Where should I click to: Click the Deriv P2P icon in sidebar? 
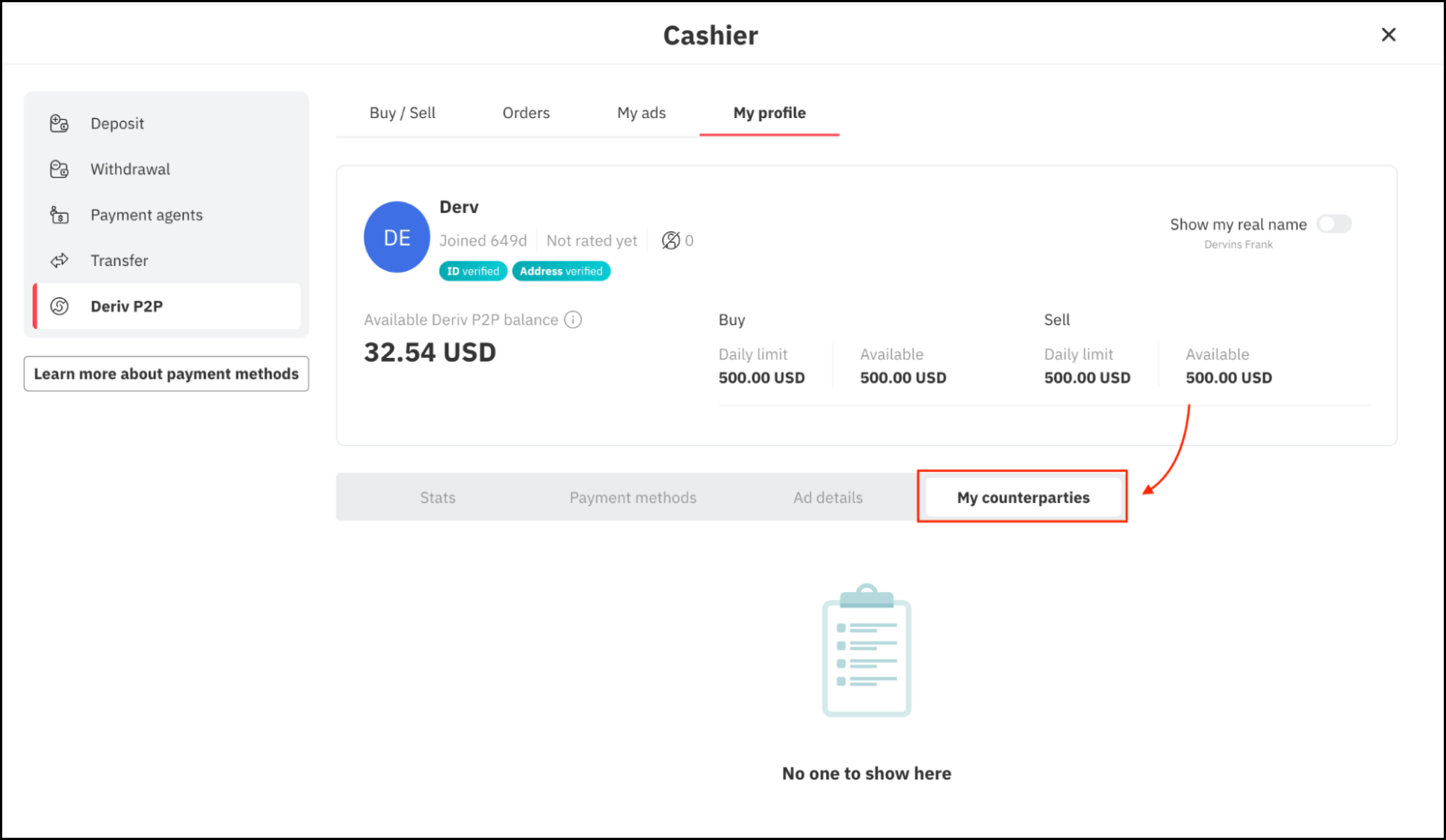[x=59, y=306]
